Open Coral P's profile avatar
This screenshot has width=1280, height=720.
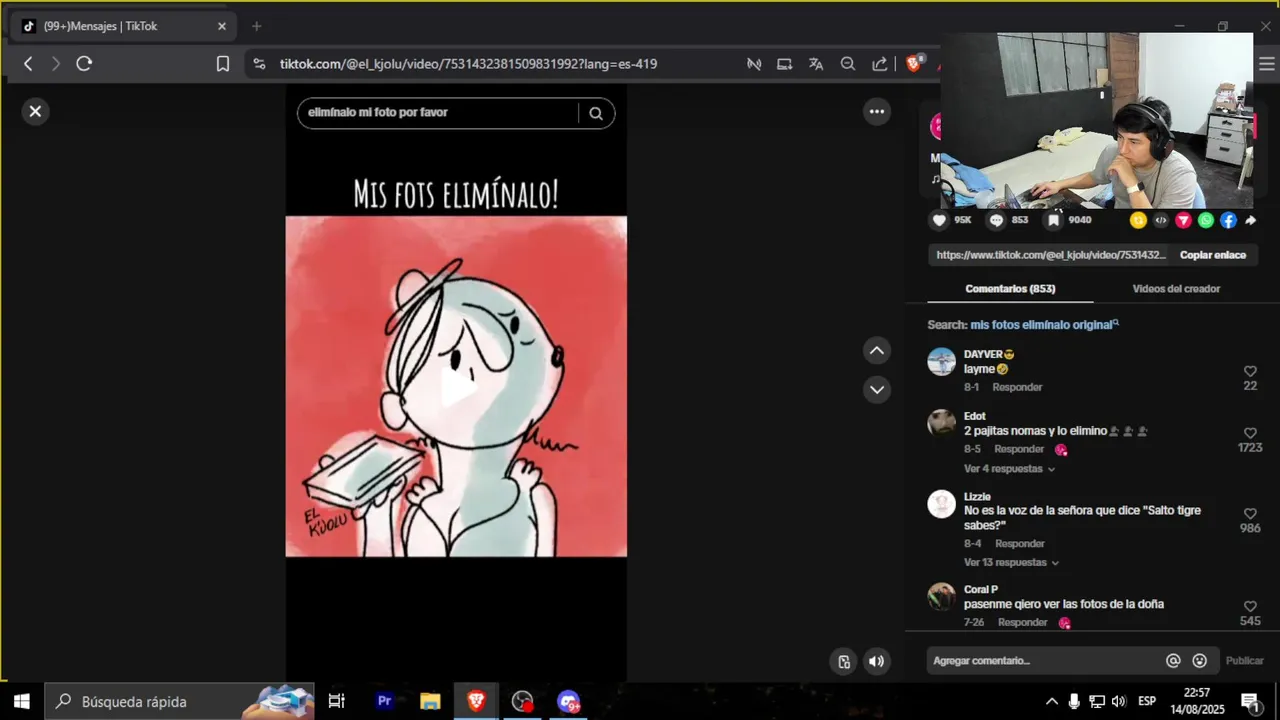tap(941, 597)
